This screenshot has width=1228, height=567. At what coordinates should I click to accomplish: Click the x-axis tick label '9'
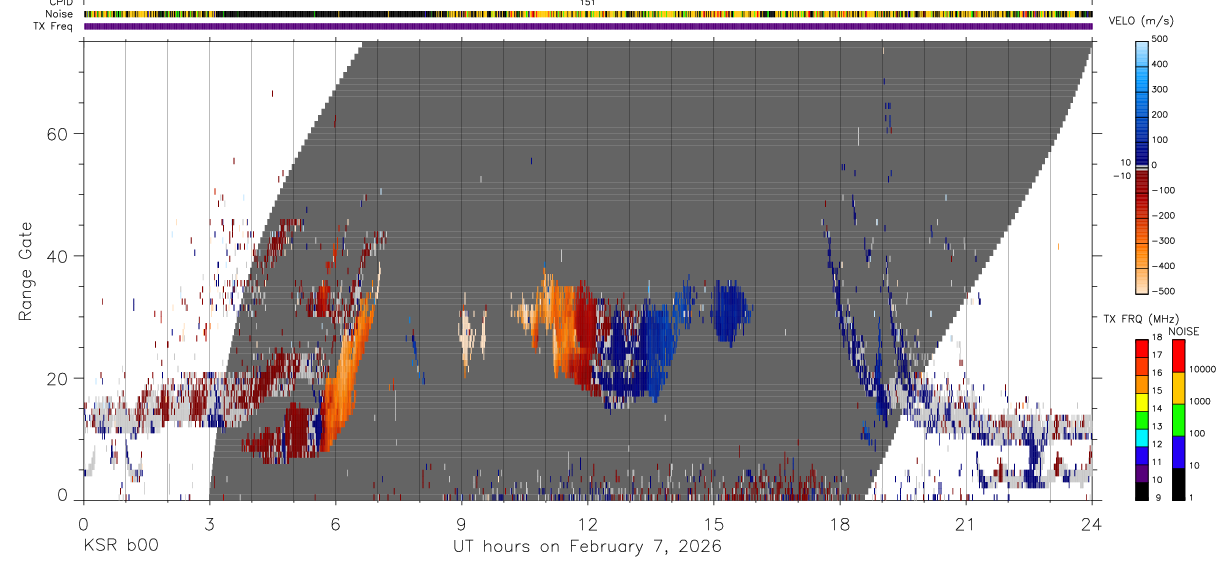coord(461,523)
